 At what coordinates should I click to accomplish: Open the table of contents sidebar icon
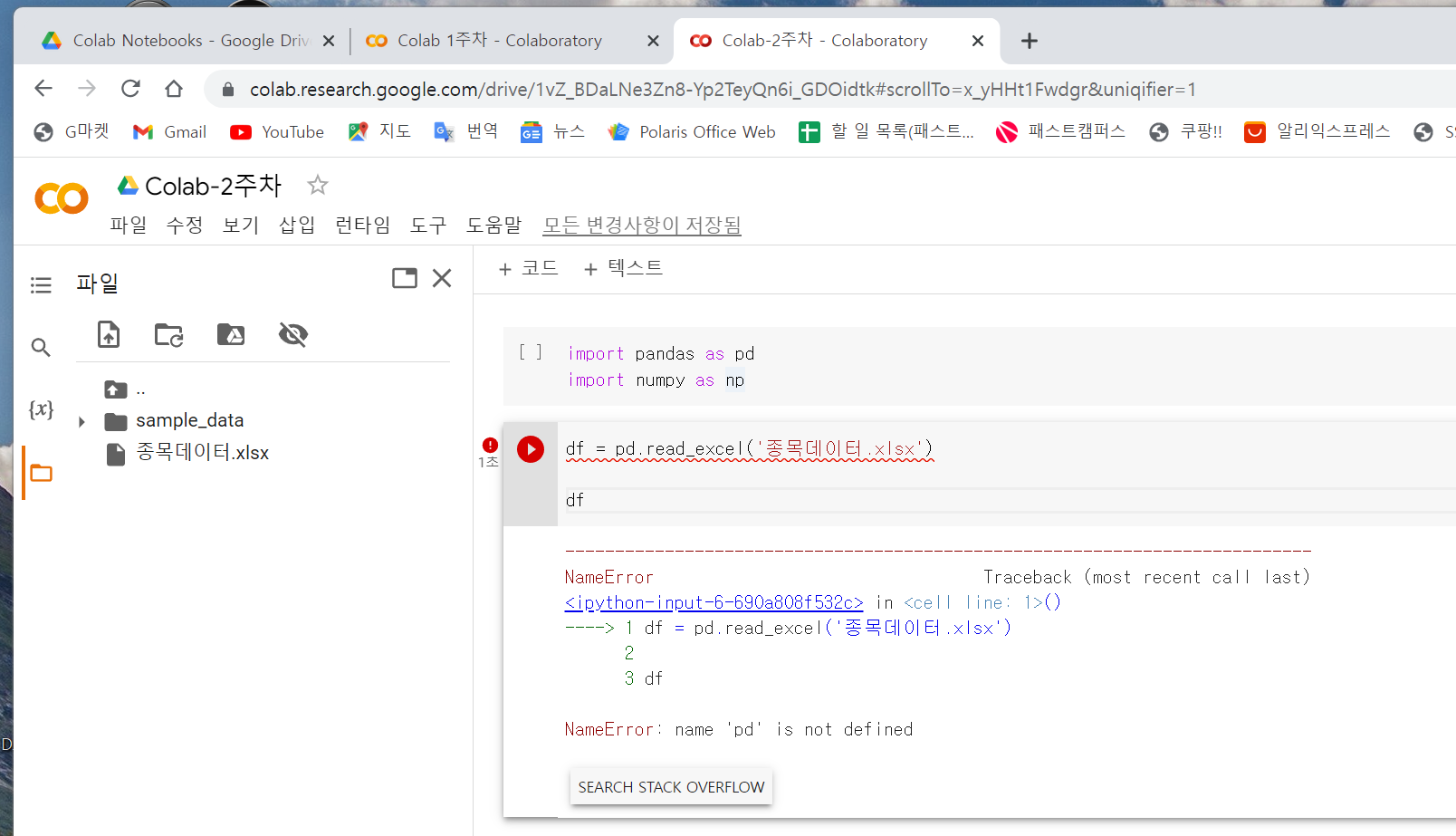[41, 285]
